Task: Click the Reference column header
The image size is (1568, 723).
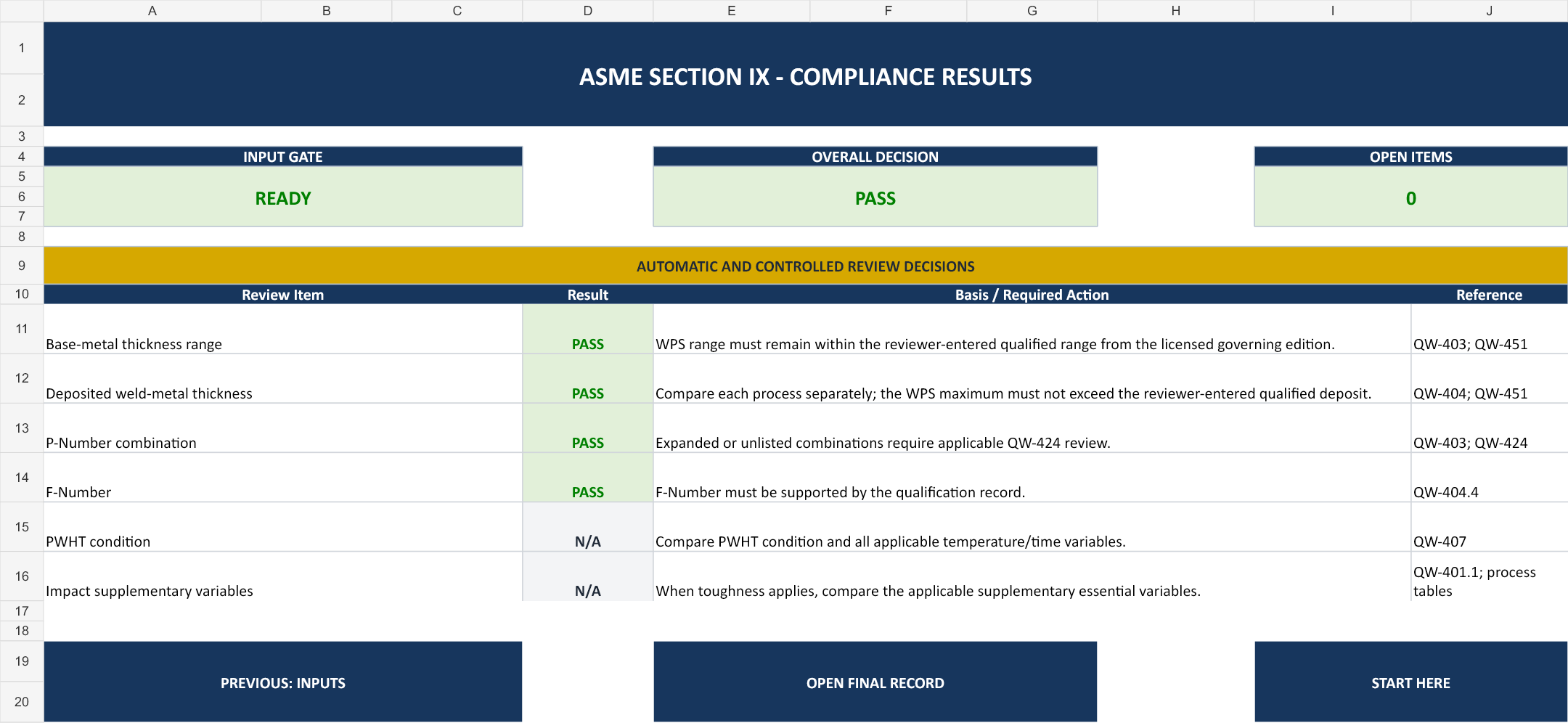Action: [x=1489, y=295]
